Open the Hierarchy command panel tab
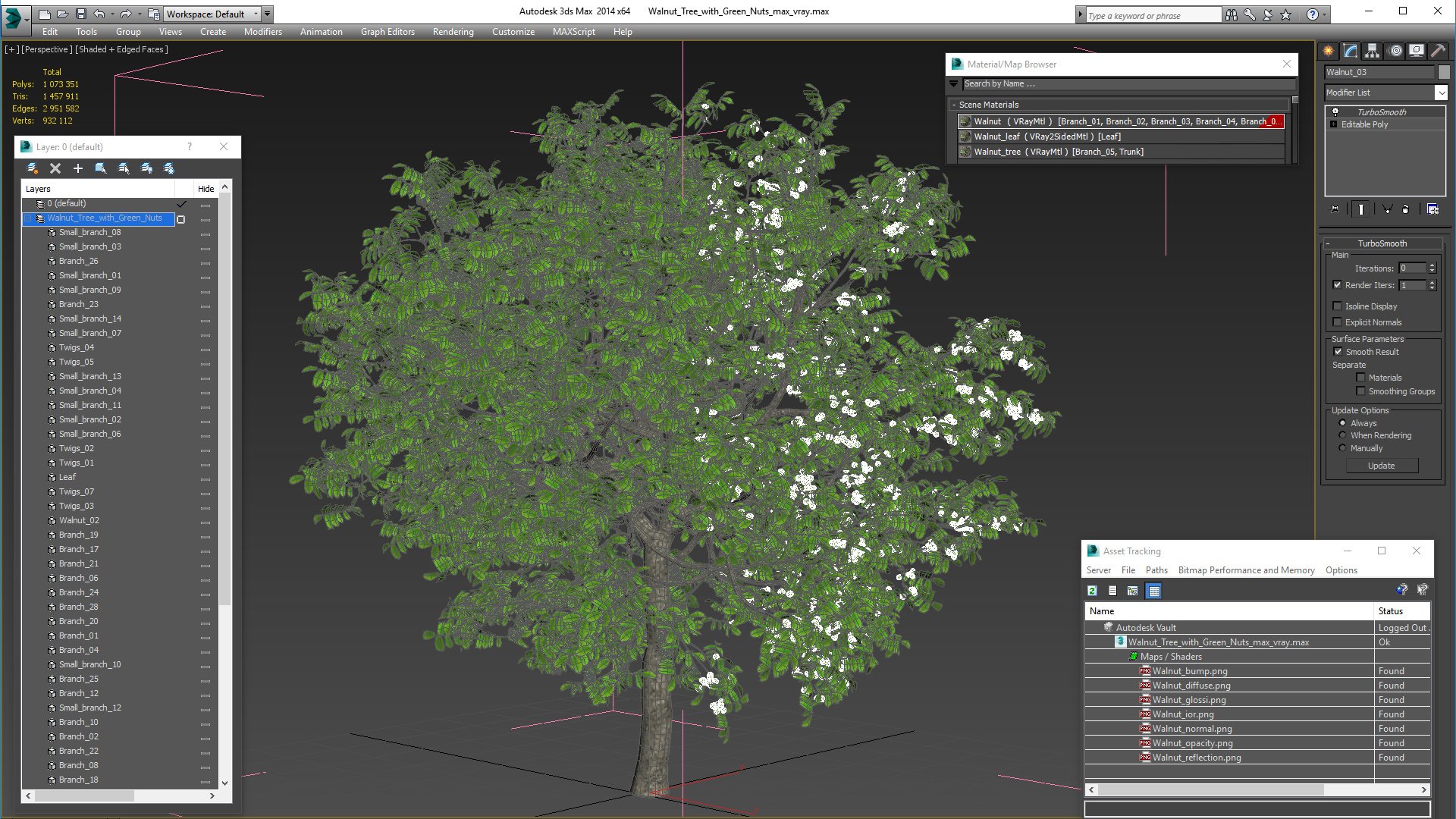The width and height of the screenshot is (1456, 819). click(1373, 51)
